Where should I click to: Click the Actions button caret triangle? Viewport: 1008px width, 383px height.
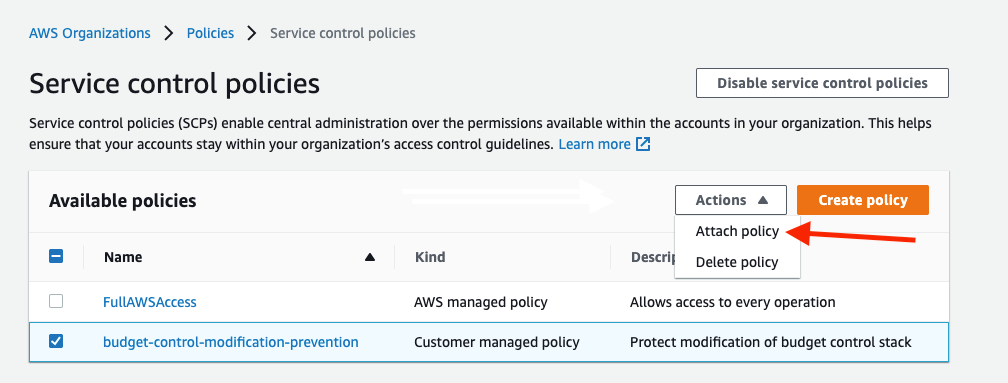763,200
